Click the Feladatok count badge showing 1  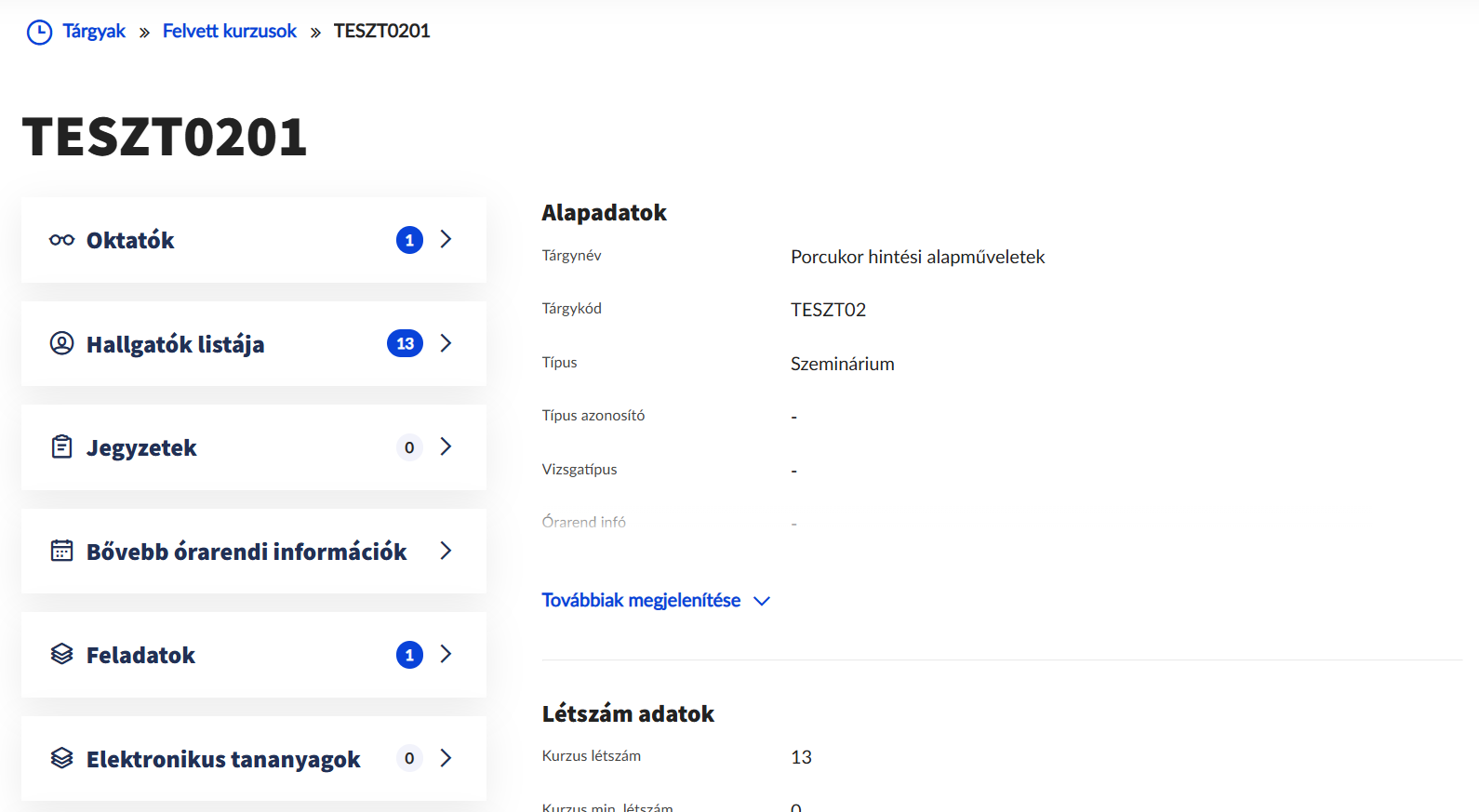coord(409,655)
